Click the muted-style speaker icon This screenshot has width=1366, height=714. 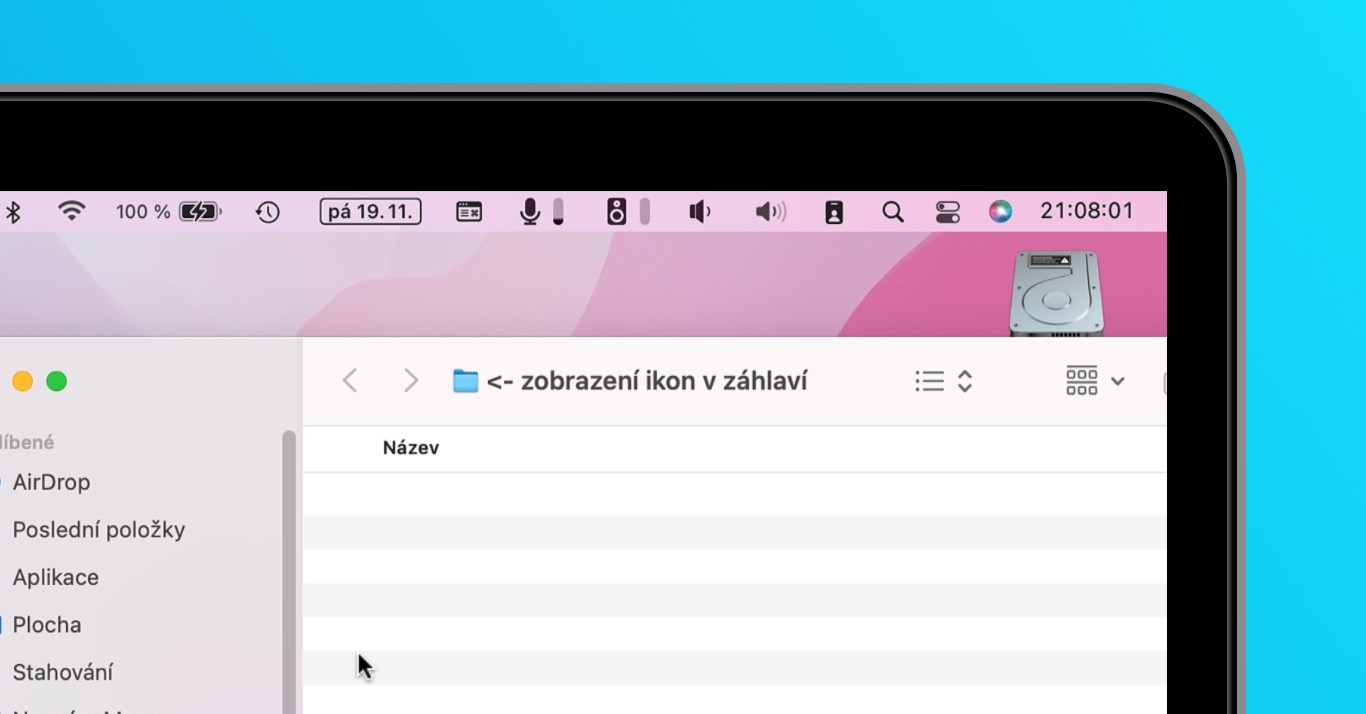click(700, 211)
